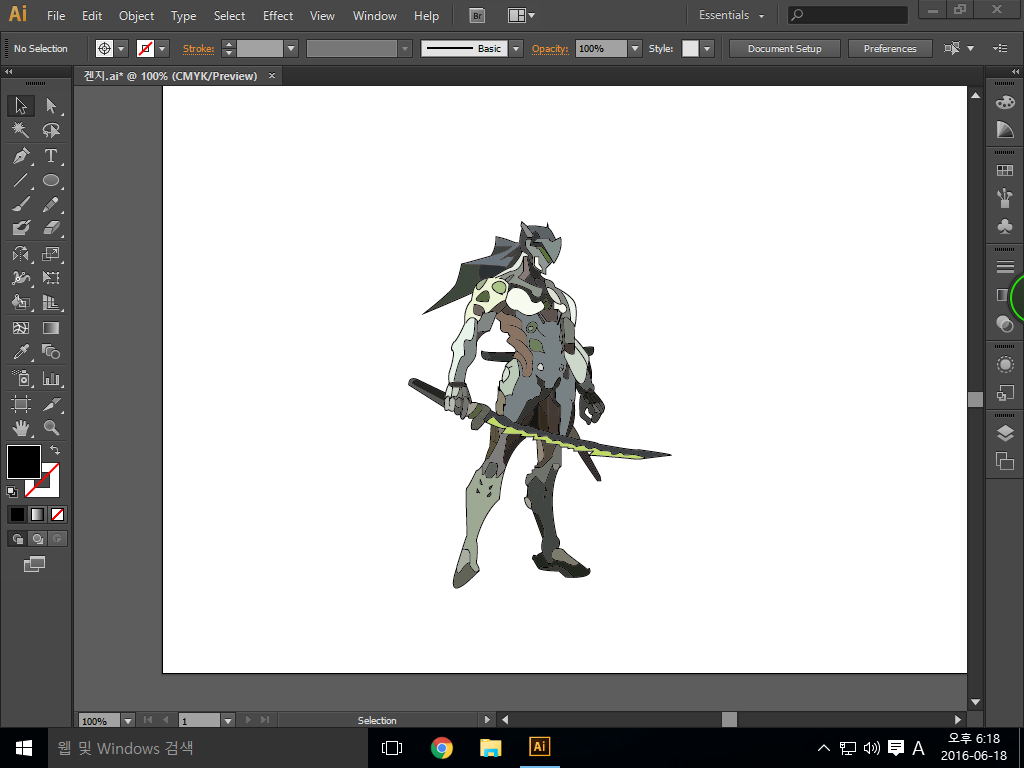Expand the Opacity 100% dropdown
The image size is (1024, 768).
[634, 48]
